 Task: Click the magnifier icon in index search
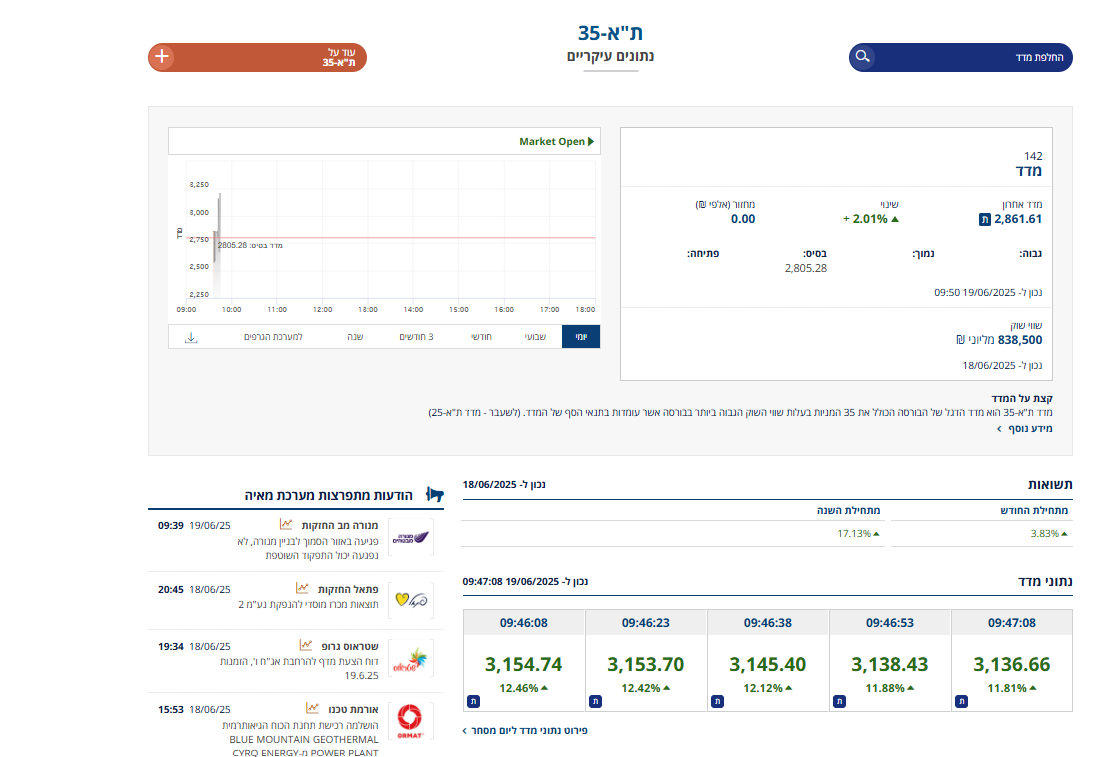[863, 57]
